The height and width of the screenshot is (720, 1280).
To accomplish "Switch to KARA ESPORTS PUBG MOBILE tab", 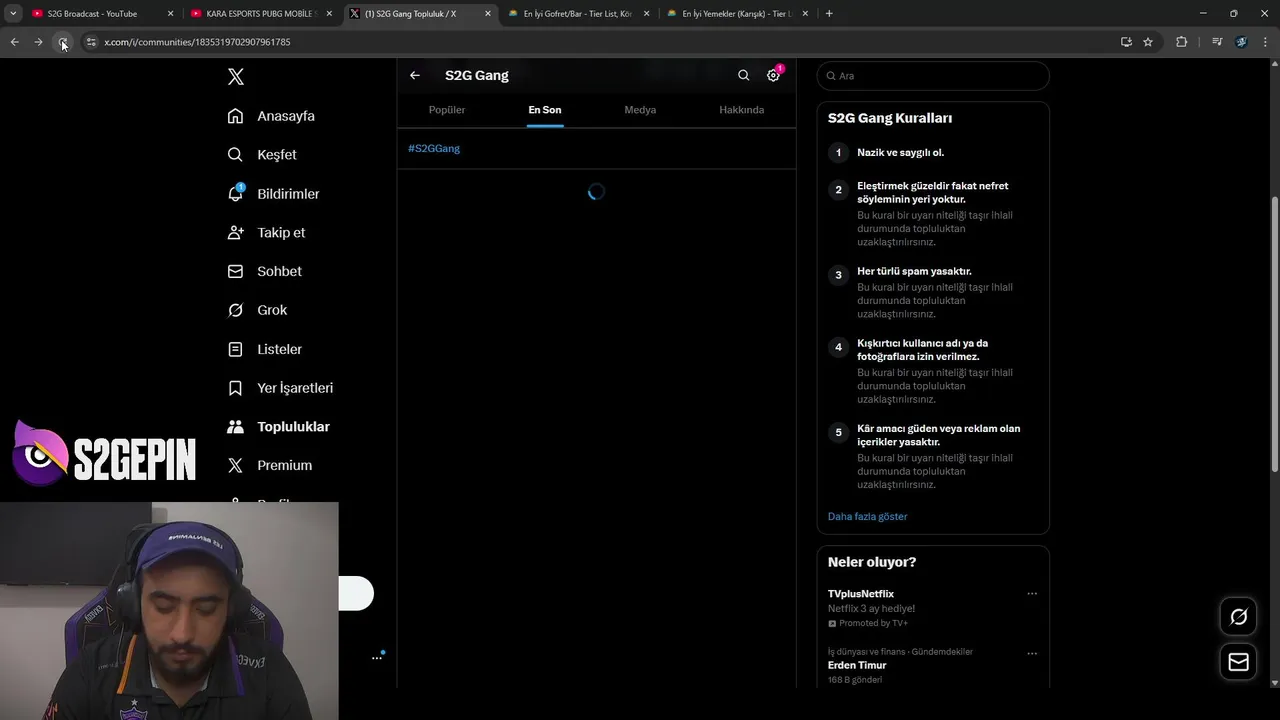I will pos(261,14).
